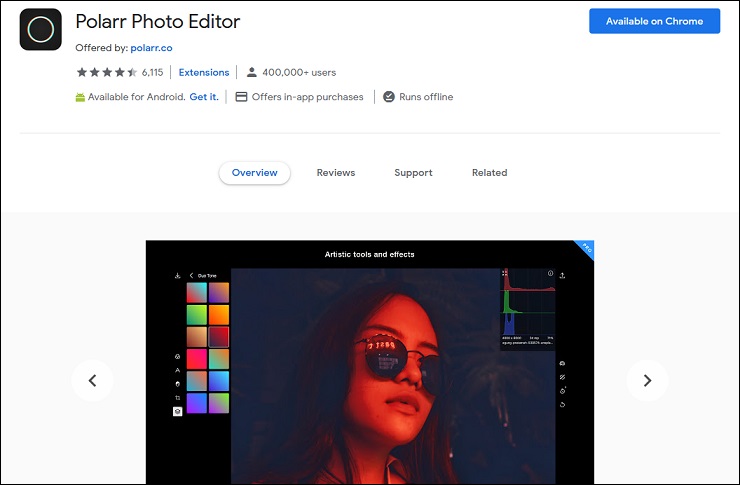The width and height of the screenshot is (740, 485).
Task: Click the users person icon
Action: (x=252, y=72)
